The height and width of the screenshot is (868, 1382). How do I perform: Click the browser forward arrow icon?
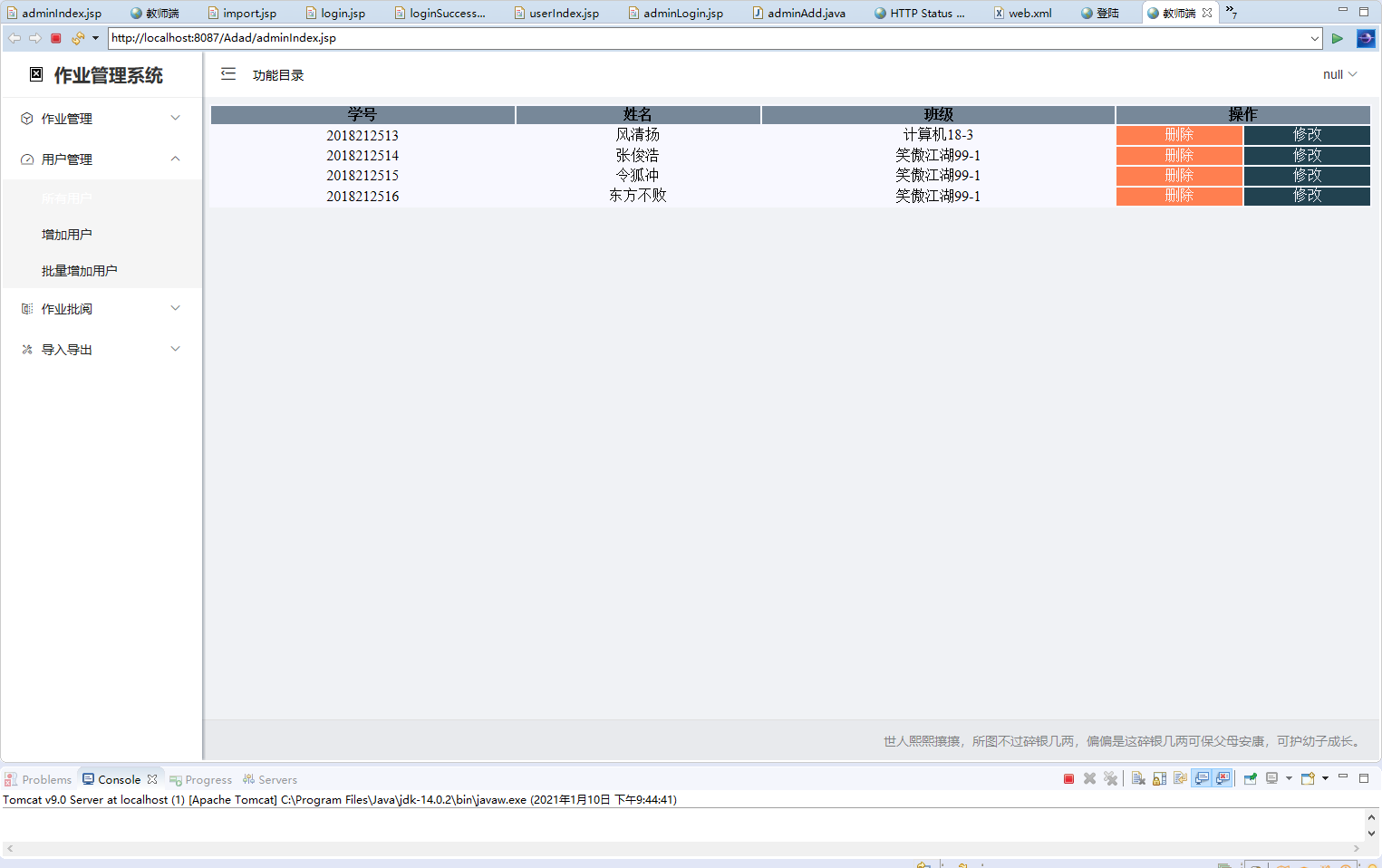[35, 38]
